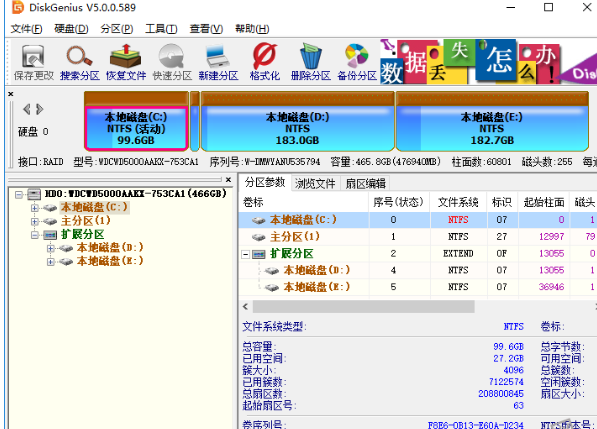Click the Save Changes (保存更改) toolbar icon

pyautogui.click(x=34, y=62)
